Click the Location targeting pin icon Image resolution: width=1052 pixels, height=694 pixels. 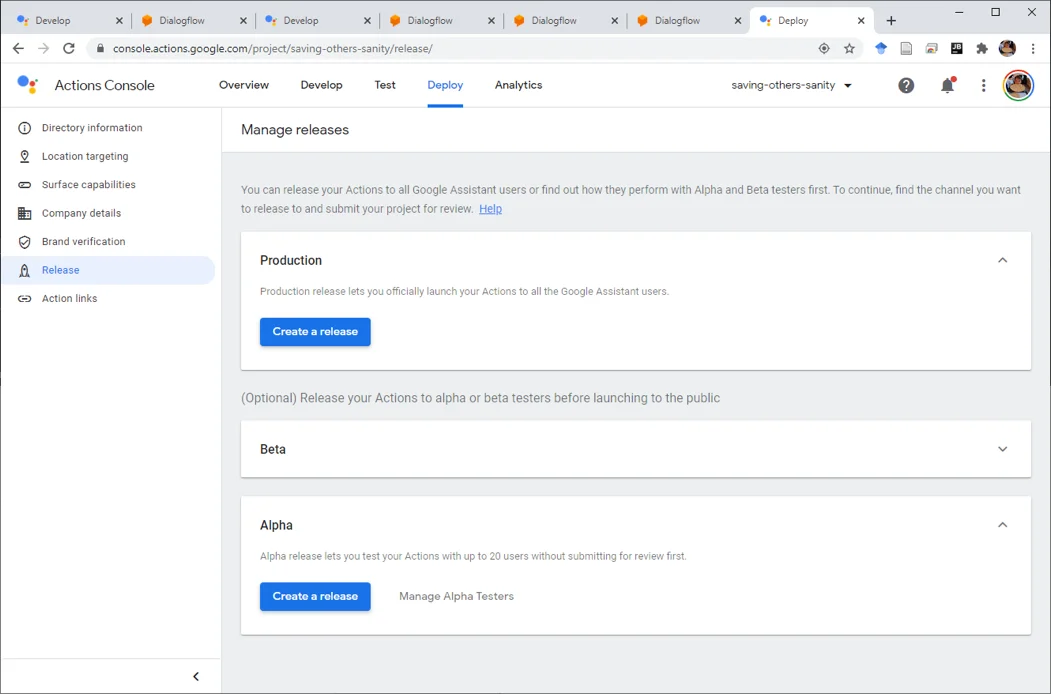24,156
